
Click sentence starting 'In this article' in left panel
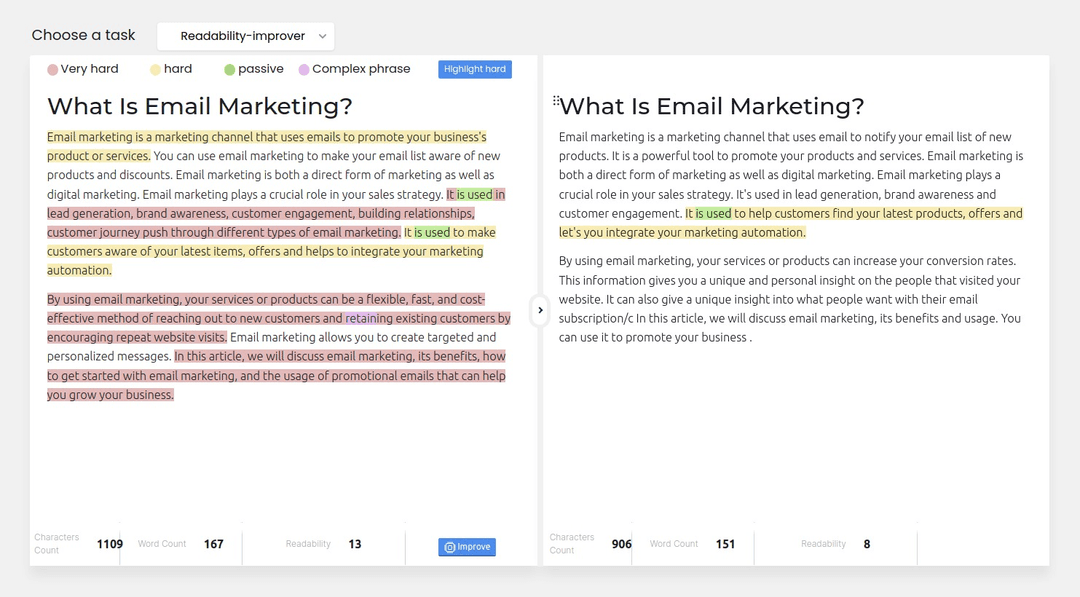click(x=276, y=375)
